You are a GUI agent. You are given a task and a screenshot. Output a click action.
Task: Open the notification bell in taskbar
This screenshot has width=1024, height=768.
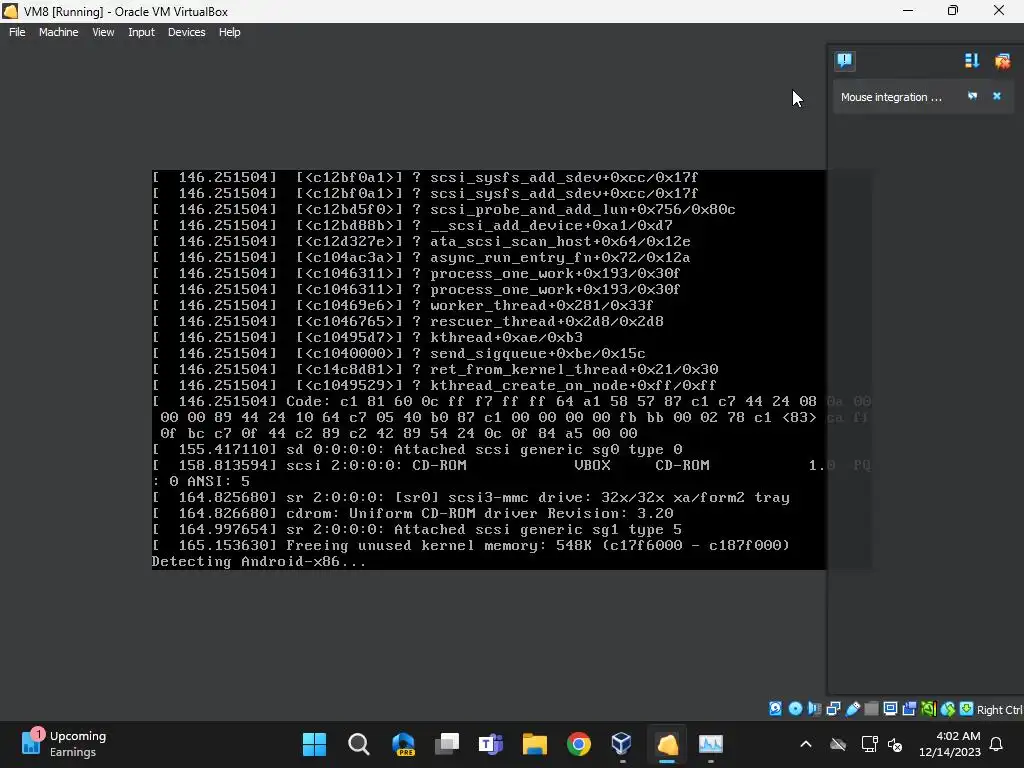pos(997,744)
